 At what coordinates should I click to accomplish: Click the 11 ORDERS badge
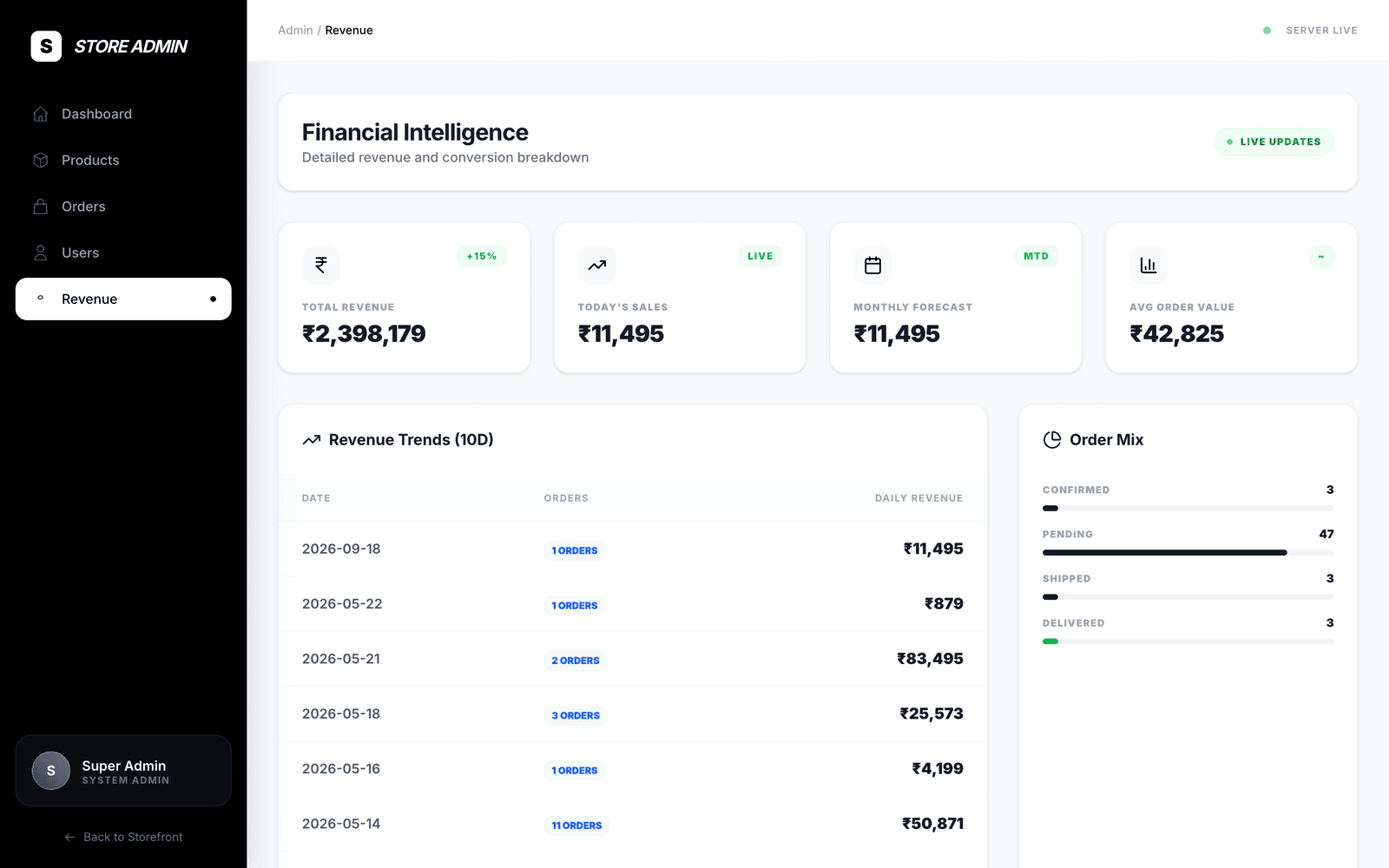click(576, 825)
